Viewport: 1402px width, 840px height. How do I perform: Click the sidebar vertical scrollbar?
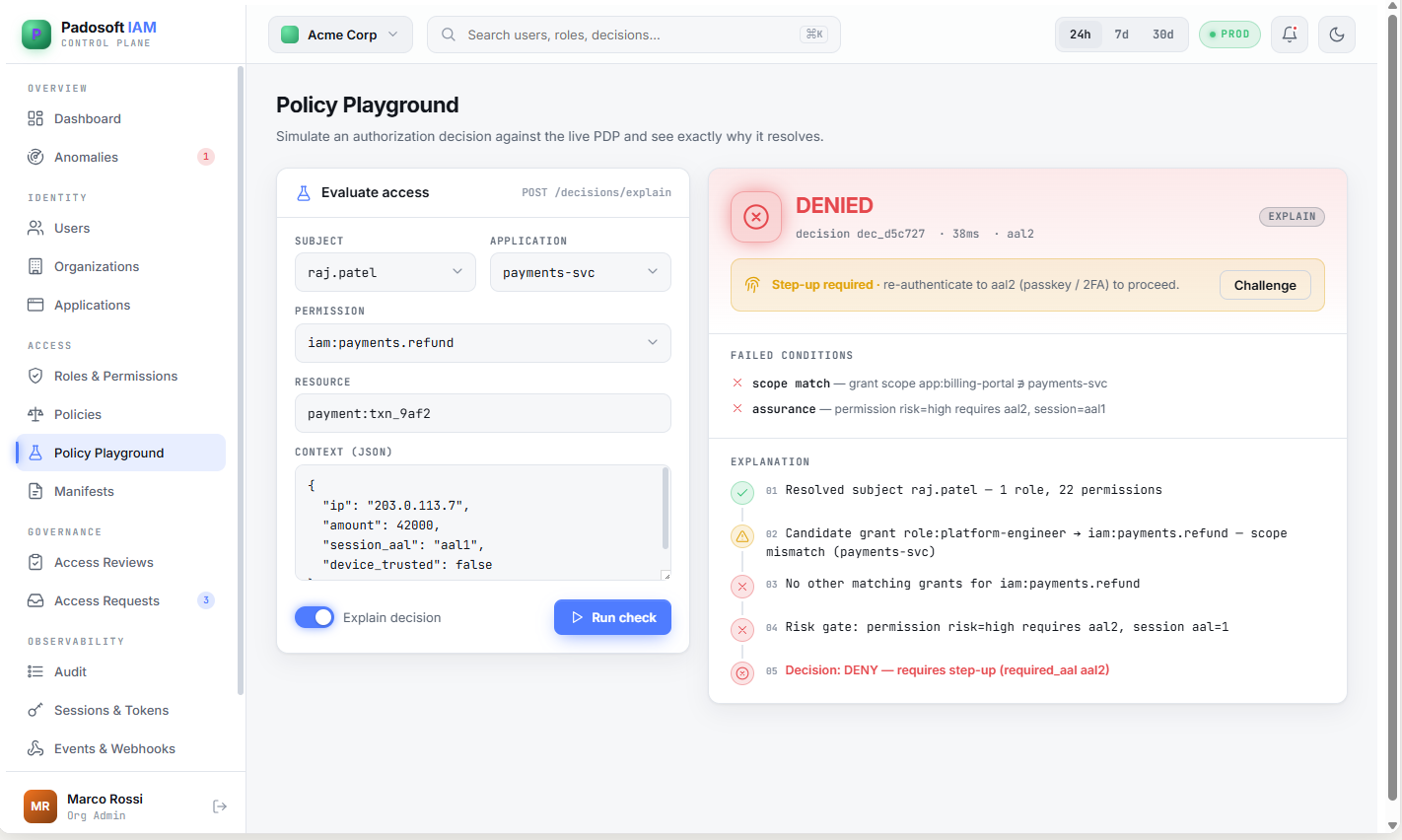[240, 380]
